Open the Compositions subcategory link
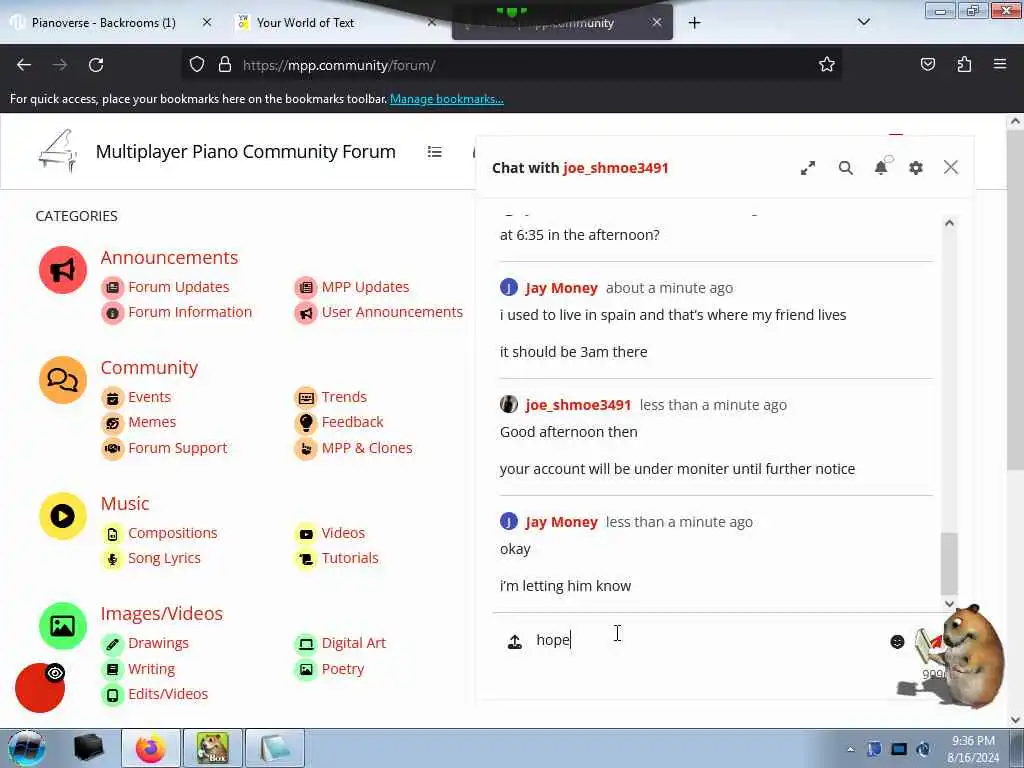1024x768 pixels. click(172, 533)
